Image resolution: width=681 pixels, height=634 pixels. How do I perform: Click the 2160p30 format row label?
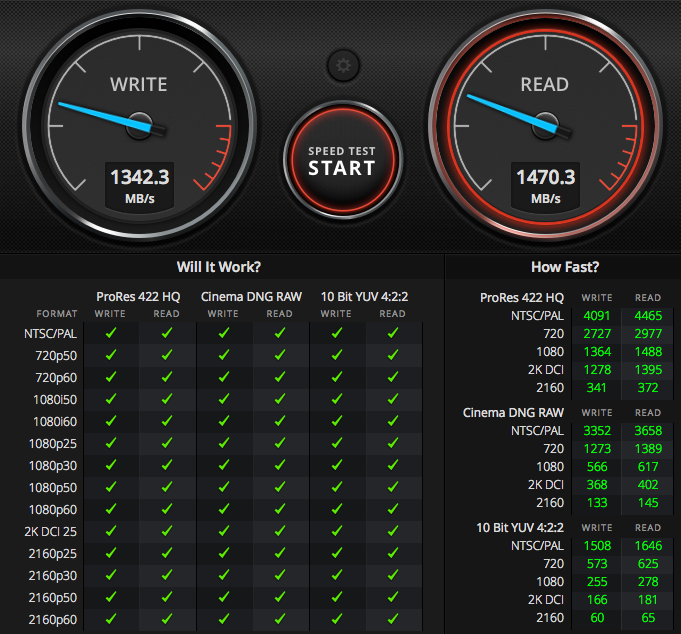[x=53, y=575]
